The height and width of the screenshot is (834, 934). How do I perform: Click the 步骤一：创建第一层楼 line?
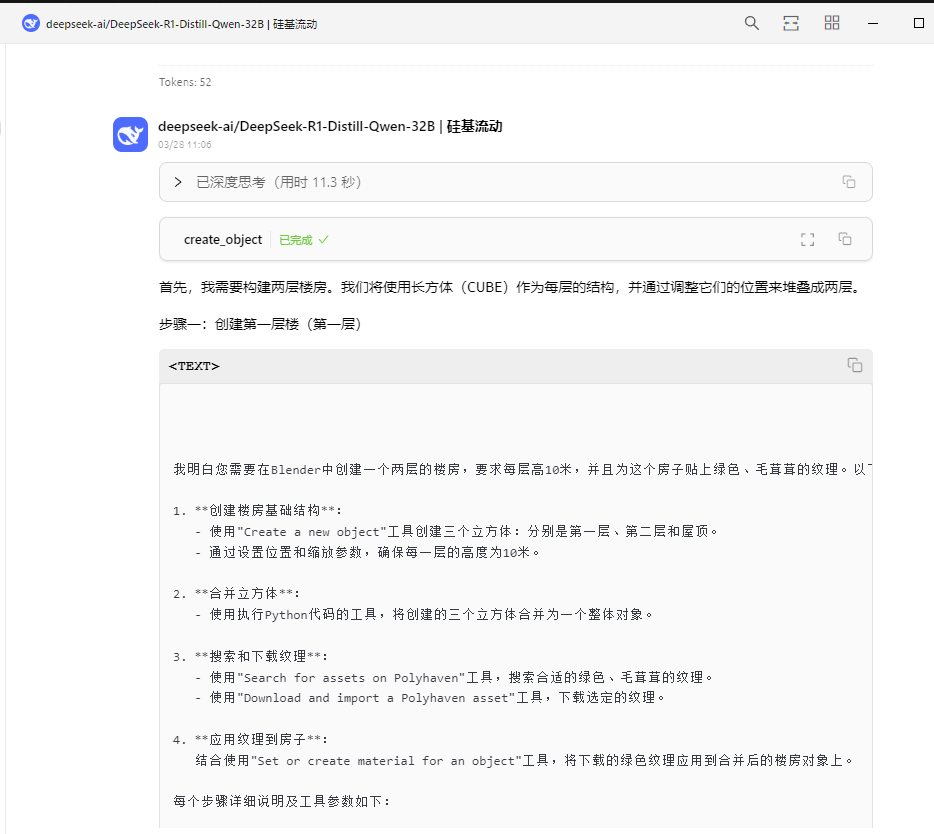[260, 324]
